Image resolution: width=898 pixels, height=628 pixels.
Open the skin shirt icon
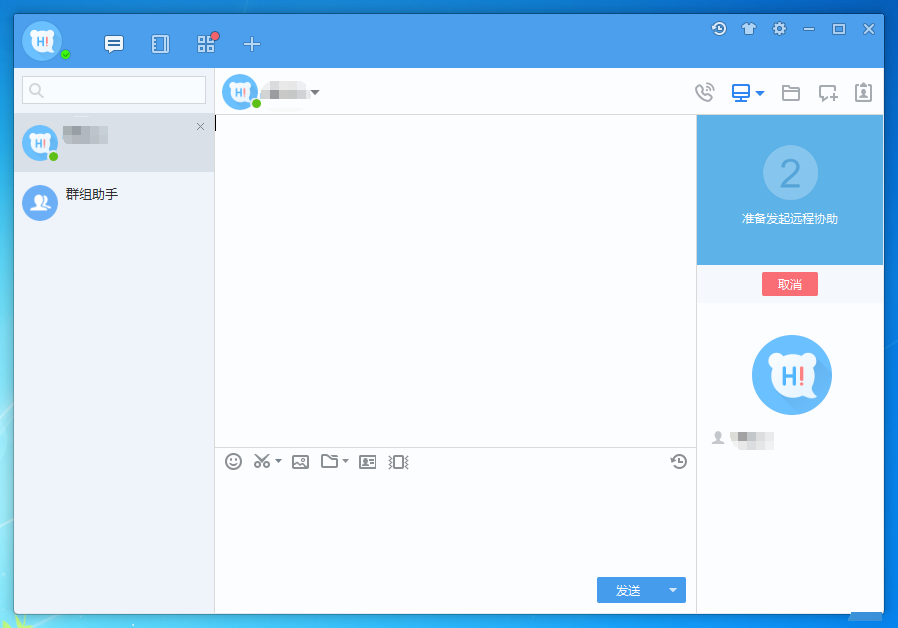[x=749, y=29]
